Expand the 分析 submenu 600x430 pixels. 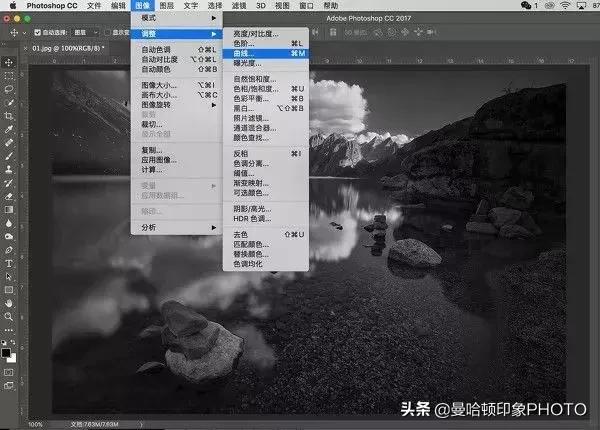(176, 228)
